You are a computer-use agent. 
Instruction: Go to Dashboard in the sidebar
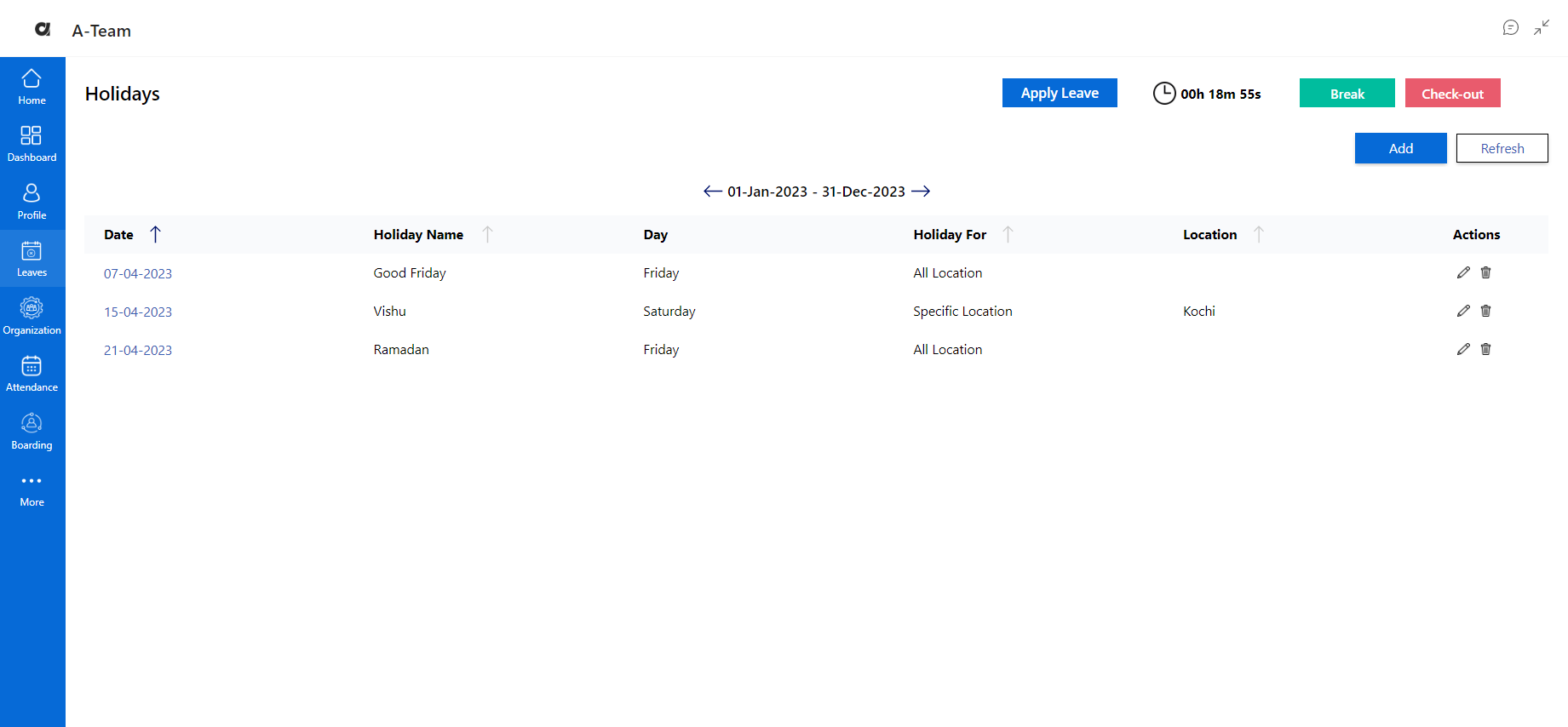coord(32,144)
